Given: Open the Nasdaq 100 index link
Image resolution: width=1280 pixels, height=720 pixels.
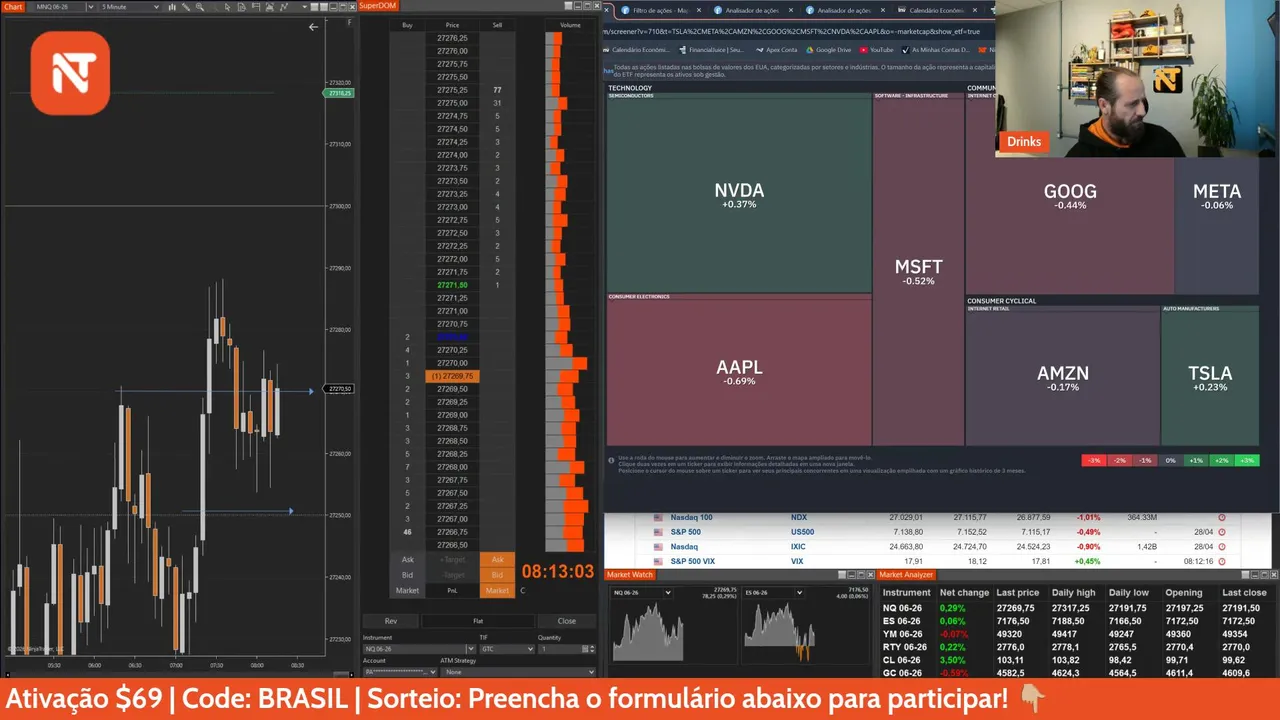Looking at the screenshot, I should [x=691, y=518].
